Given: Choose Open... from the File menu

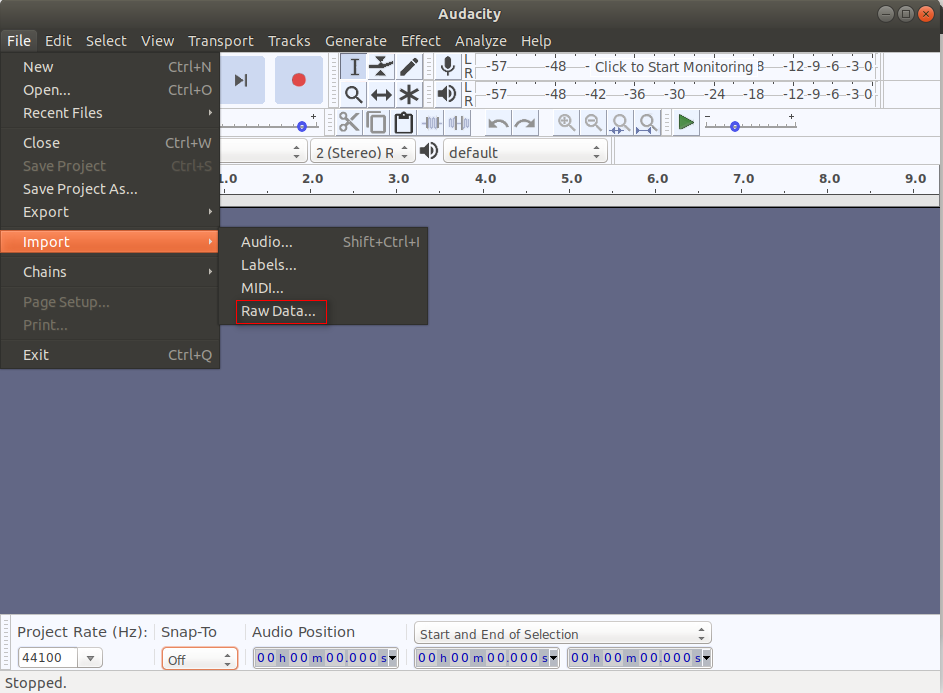Looking at the screenshot, I should pos(110,90).
